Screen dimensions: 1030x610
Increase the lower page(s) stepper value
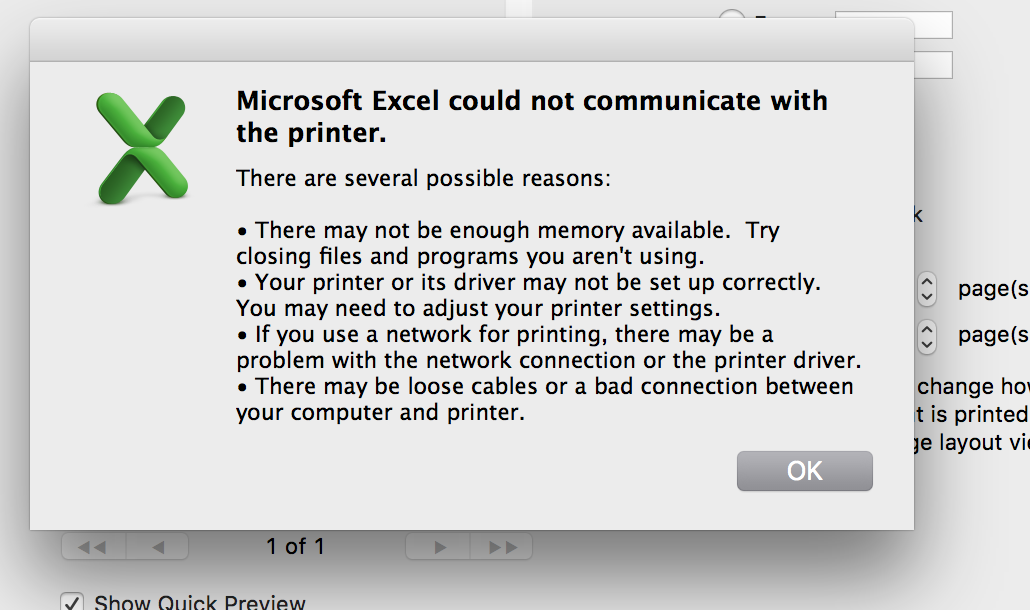927,326
